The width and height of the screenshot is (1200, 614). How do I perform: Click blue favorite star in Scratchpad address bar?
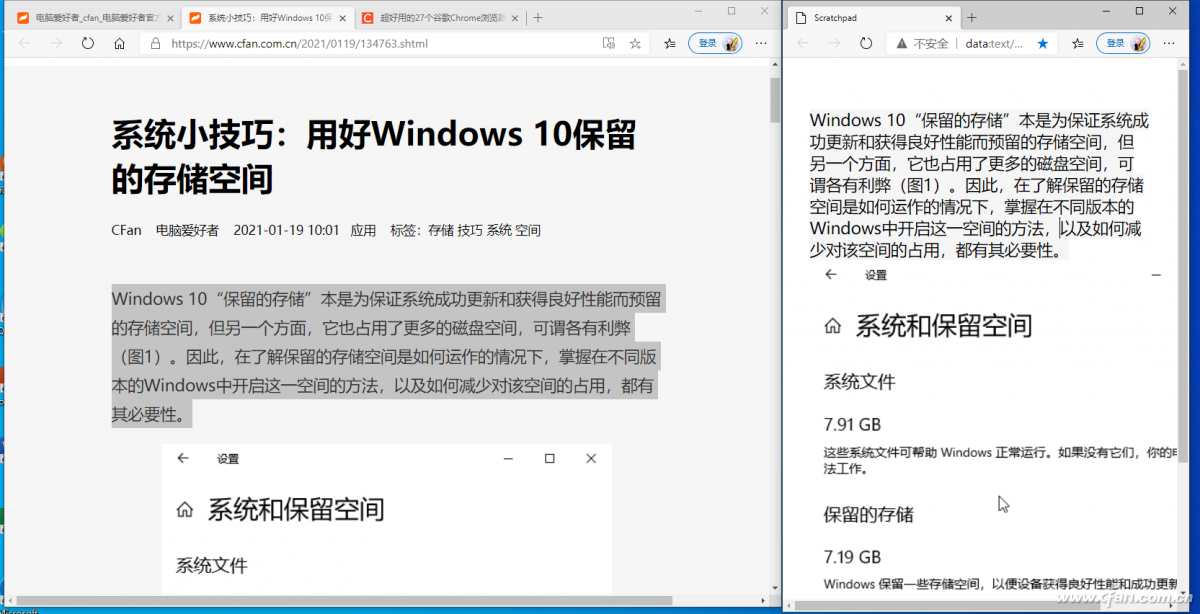click(x=1043, y=44)
